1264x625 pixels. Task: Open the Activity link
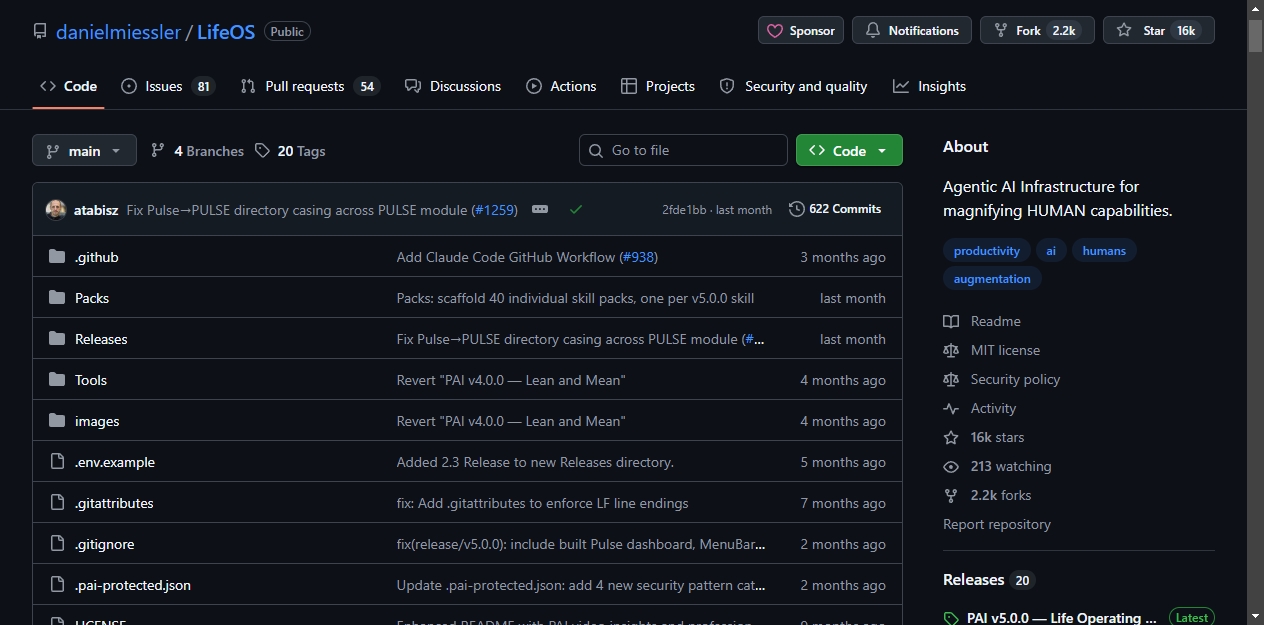tap(980, 408)
